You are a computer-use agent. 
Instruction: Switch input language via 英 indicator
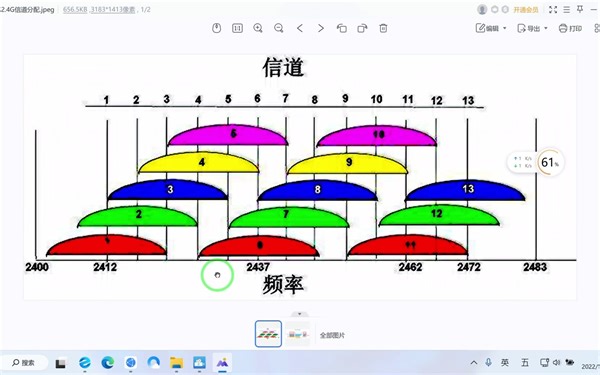505,362
